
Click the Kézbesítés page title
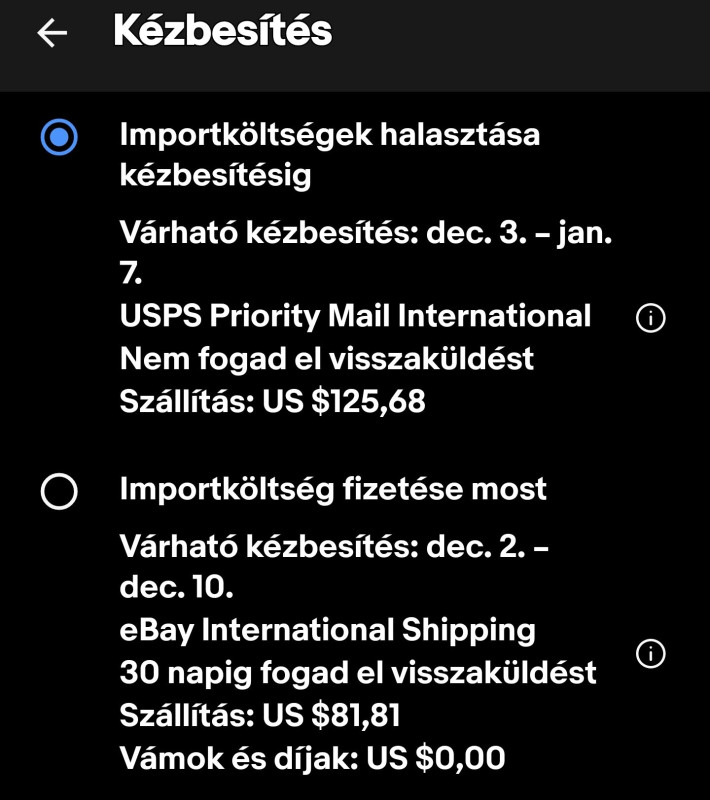tap(222, 32)
